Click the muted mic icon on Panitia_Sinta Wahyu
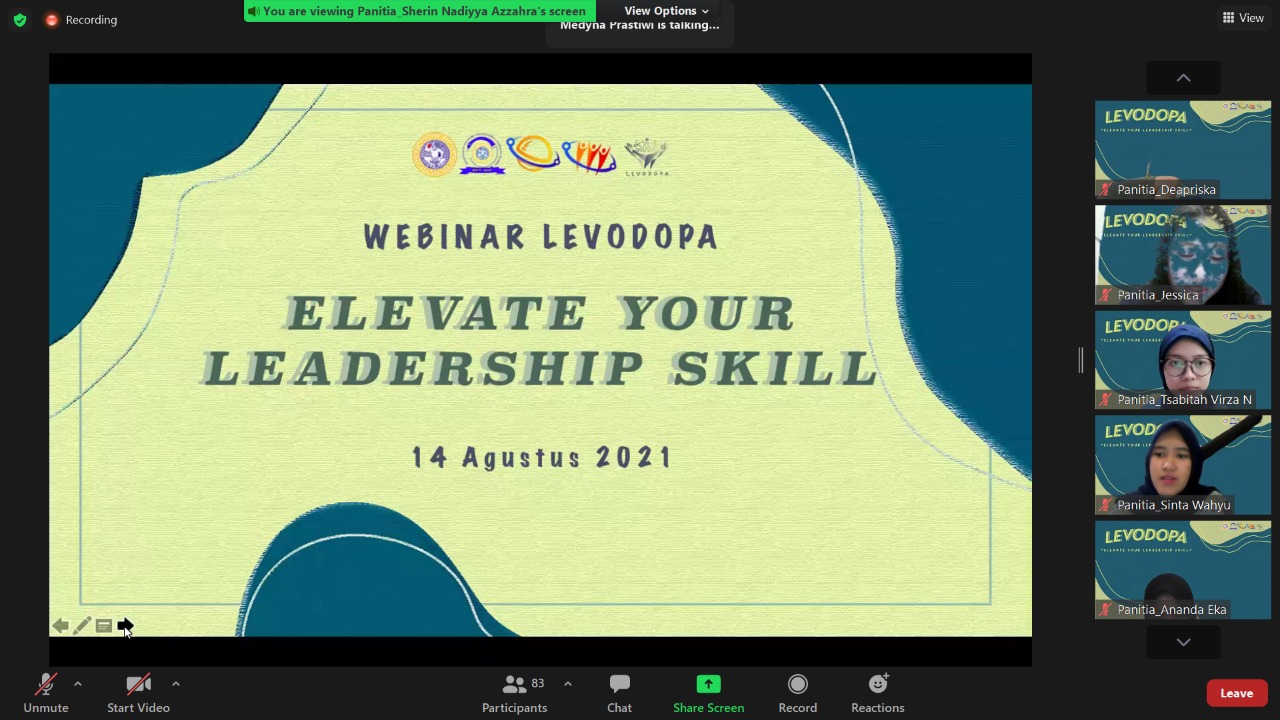The width and height of the screenshot is (1280, 720). click(1106, 505)
